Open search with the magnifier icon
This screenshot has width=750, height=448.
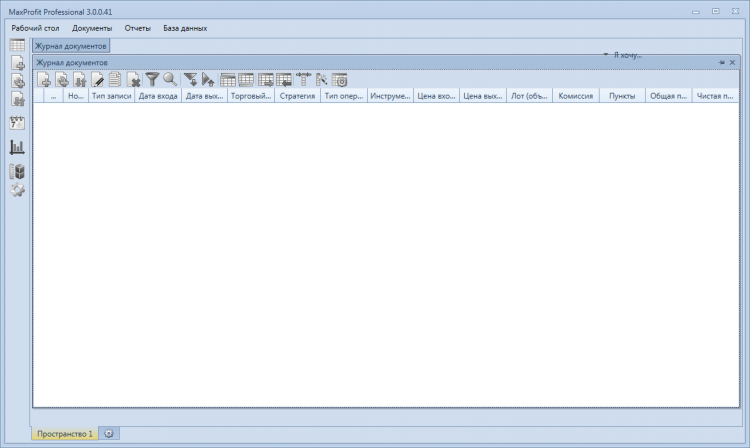tap(170, 79)
